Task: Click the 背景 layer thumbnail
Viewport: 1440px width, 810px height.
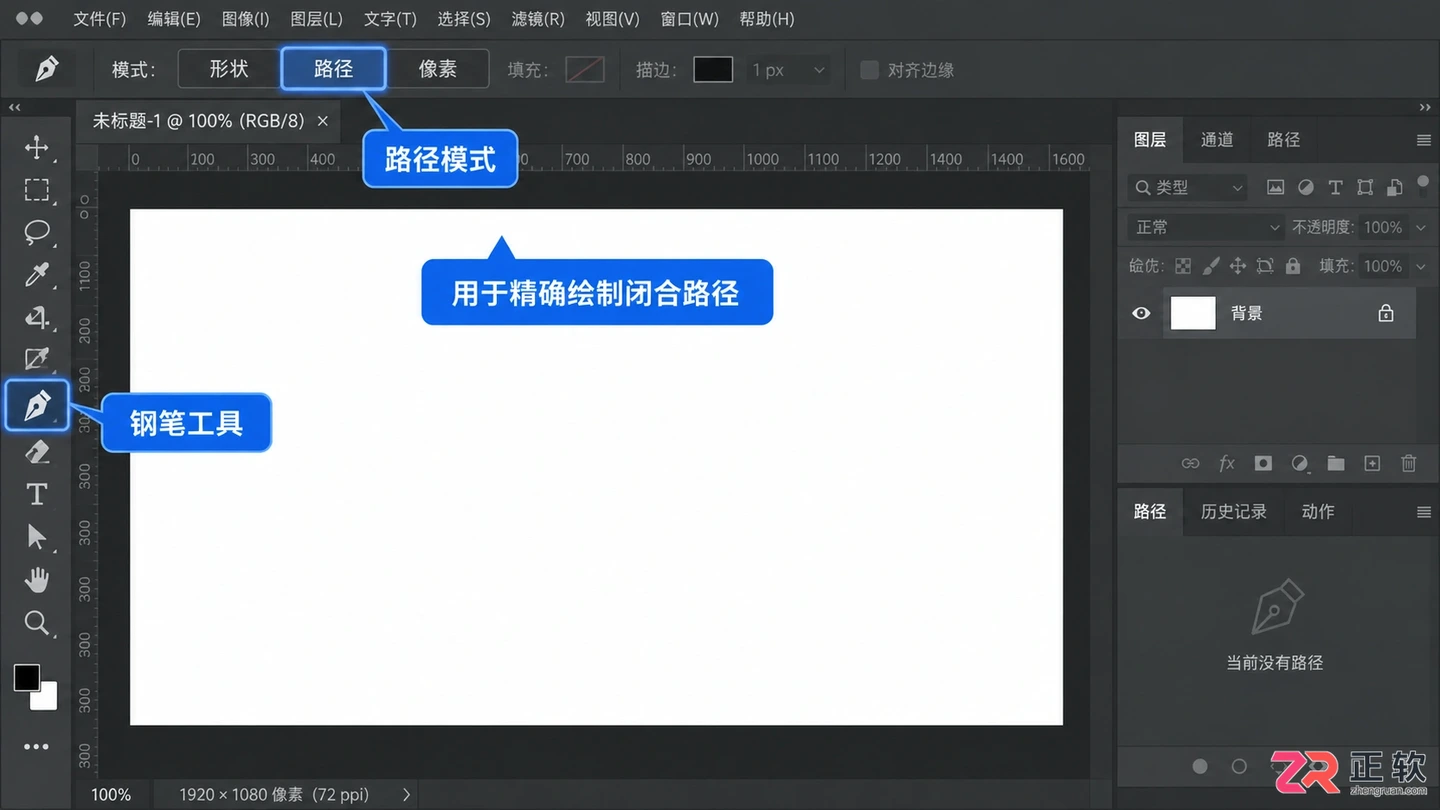Action: pos(1193,313)
